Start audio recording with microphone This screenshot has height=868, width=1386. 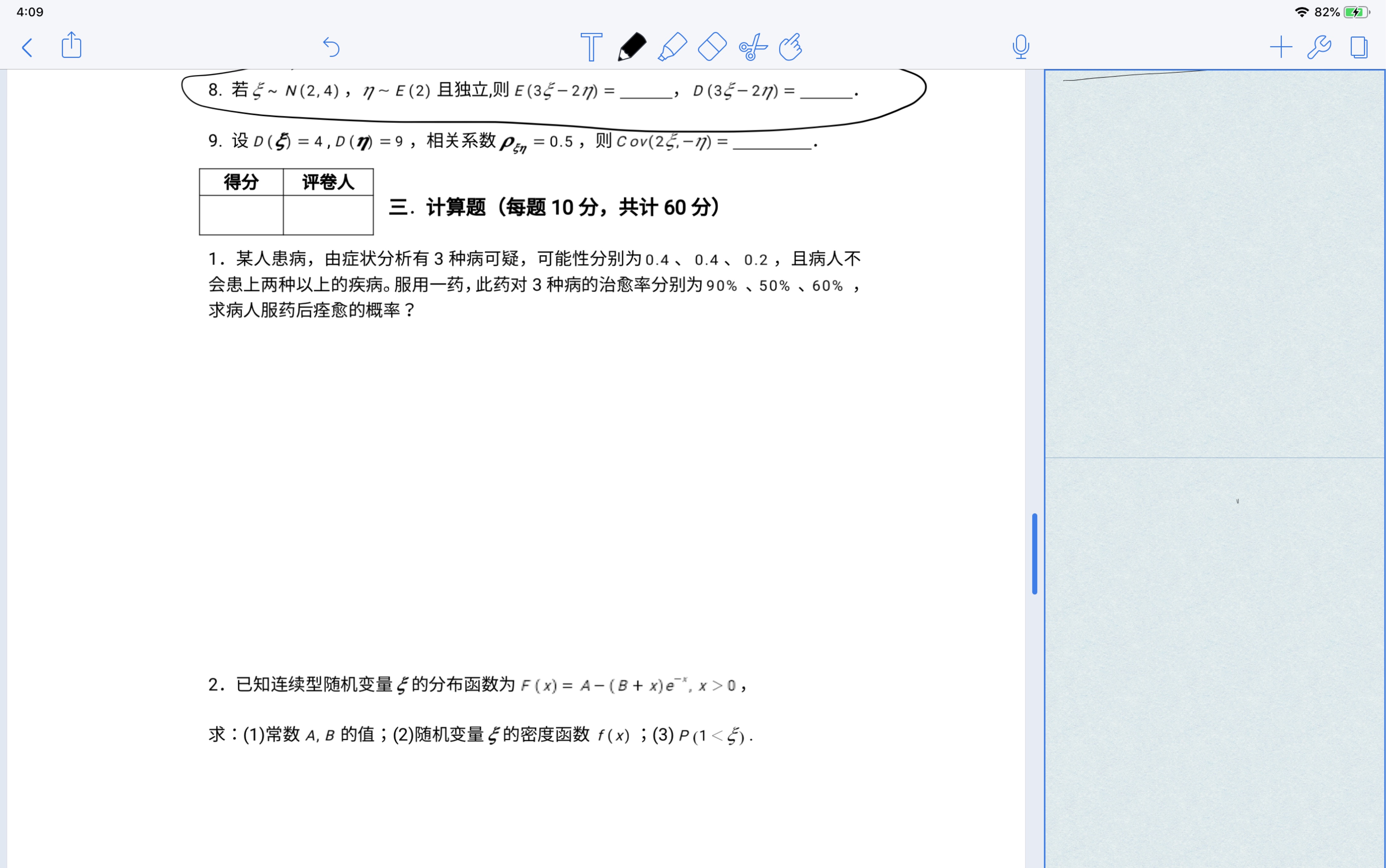tap(1020, 47)
